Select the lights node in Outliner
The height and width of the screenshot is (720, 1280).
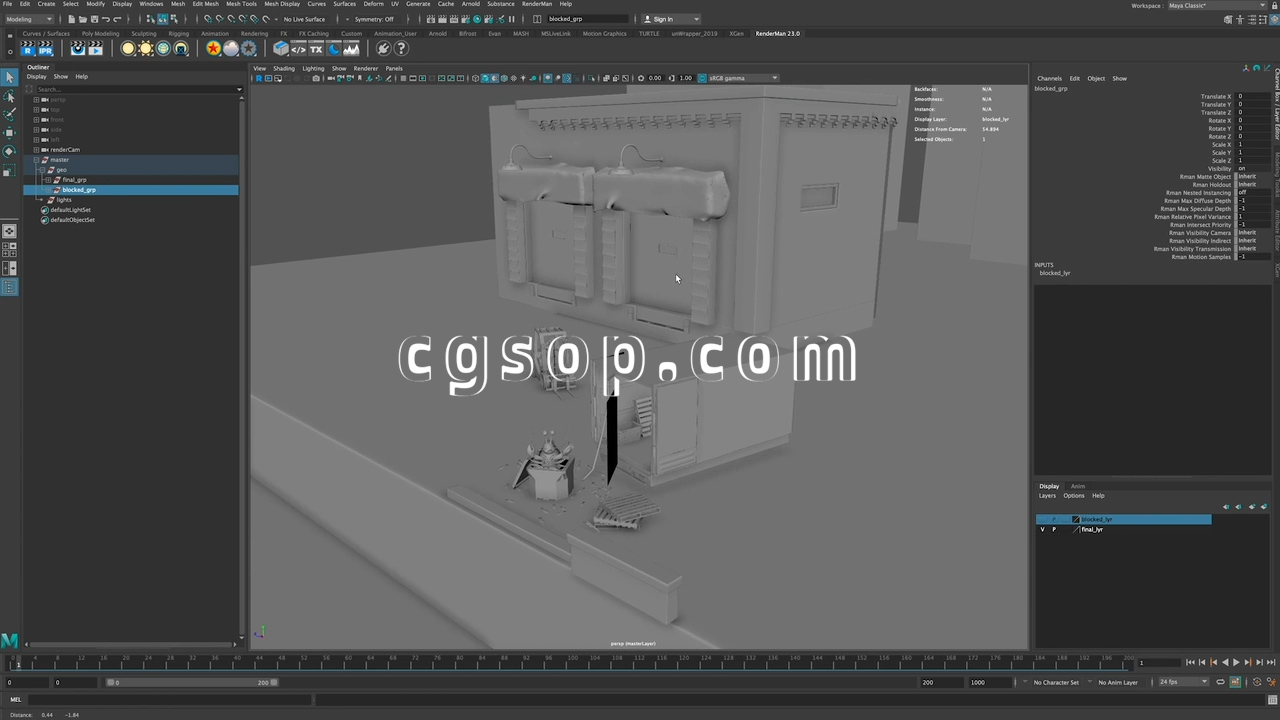point(64,200)
